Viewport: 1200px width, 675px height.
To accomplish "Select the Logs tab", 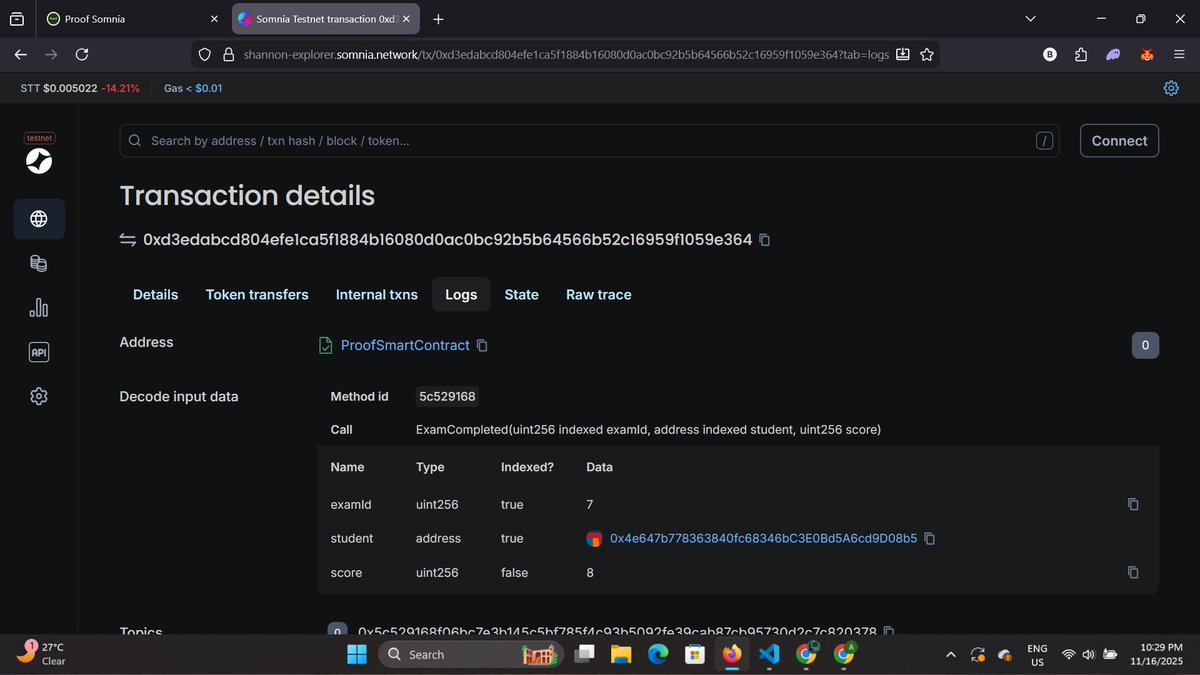I will 461,294.
